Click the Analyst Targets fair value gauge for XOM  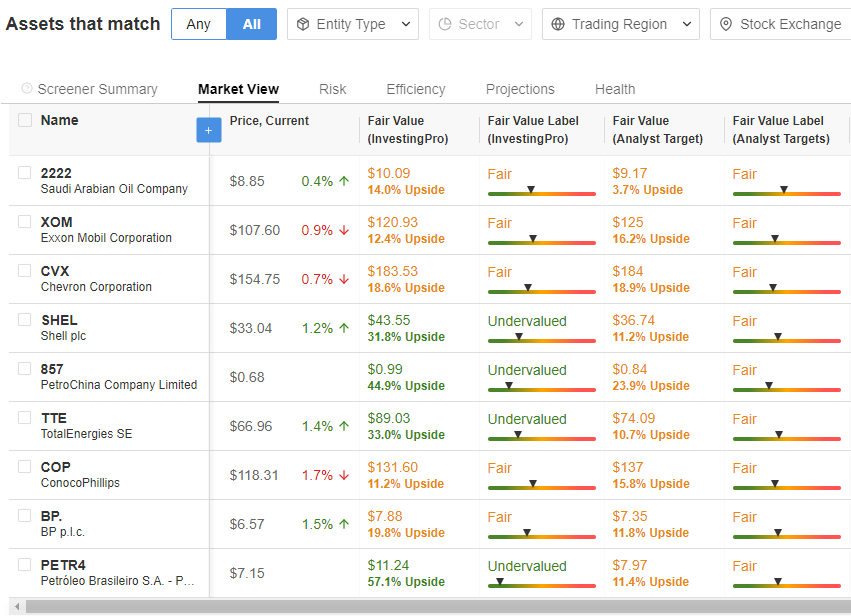786,242
